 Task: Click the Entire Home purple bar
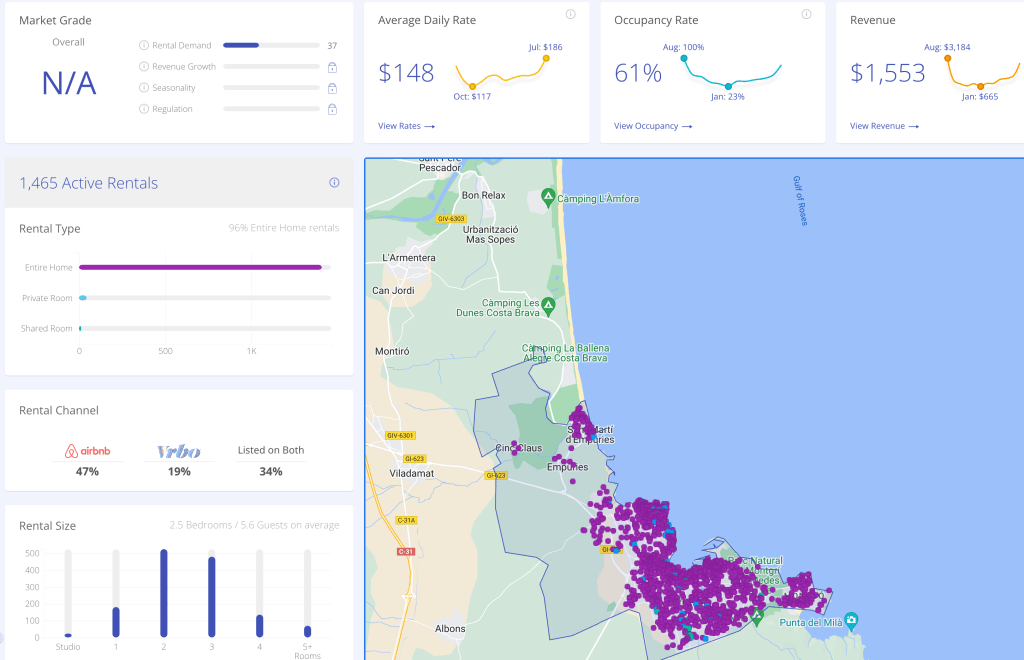click(200, 267)
